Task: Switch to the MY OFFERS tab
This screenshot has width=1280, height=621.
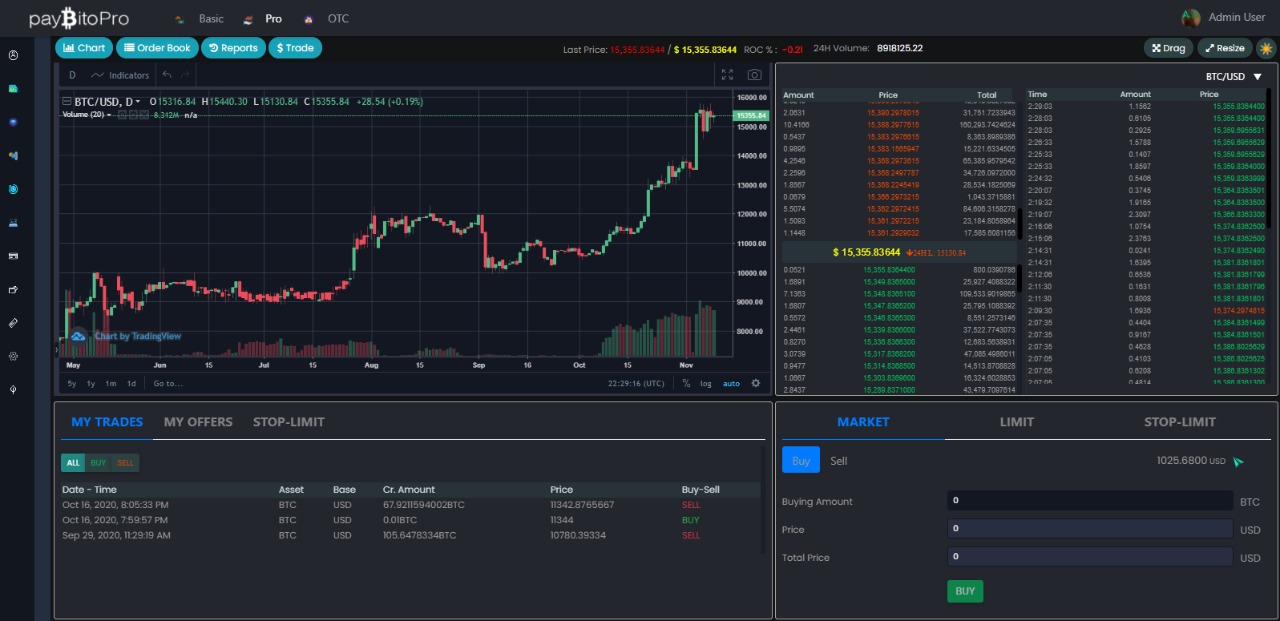Action: 198,422
